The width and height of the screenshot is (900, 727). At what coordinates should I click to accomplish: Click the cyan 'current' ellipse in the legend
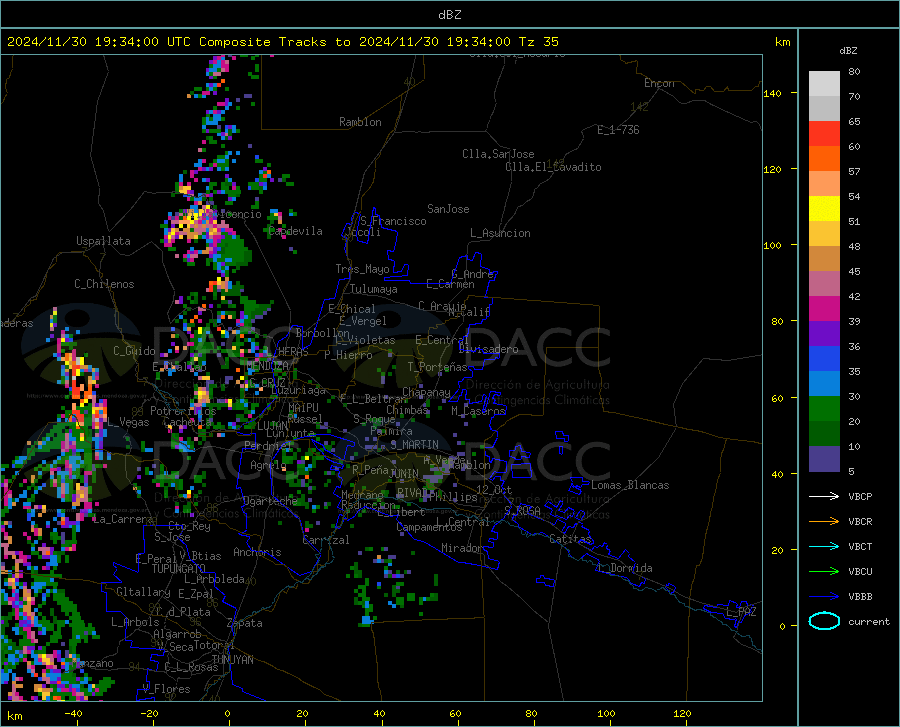click(824, 621)
